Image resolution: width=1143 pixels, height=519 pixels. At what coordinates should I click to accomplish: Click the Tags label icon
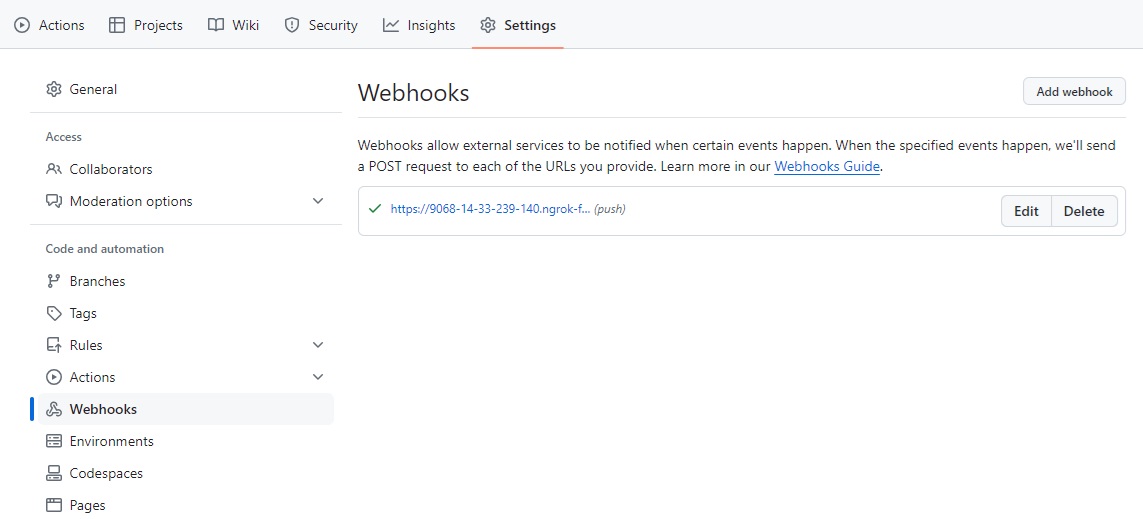(x=54, y=313)
